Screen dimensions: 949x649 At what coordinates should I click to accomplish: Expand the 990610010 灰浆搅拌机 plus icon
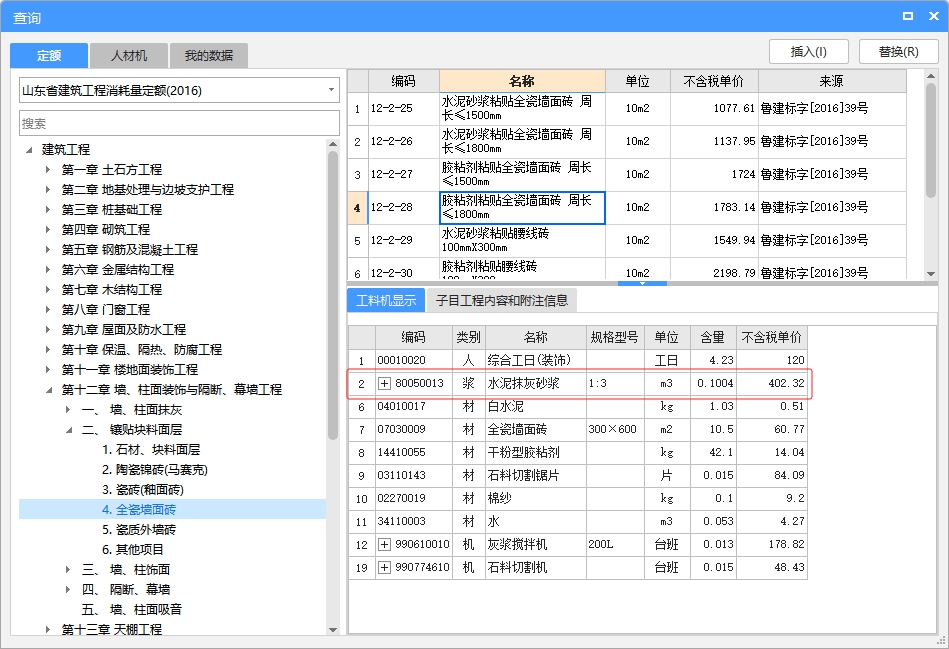click(x=384, y=544)
